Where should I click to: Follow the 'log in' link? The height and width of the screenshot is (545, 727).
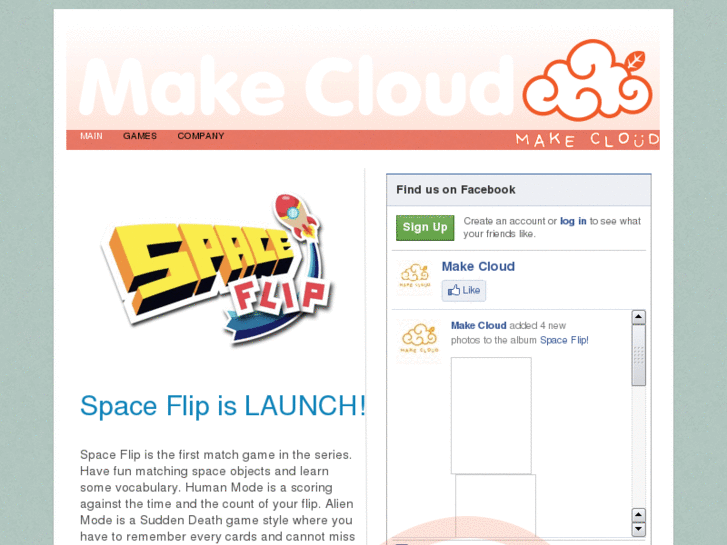pyautogui.click(x=573, y=221)
